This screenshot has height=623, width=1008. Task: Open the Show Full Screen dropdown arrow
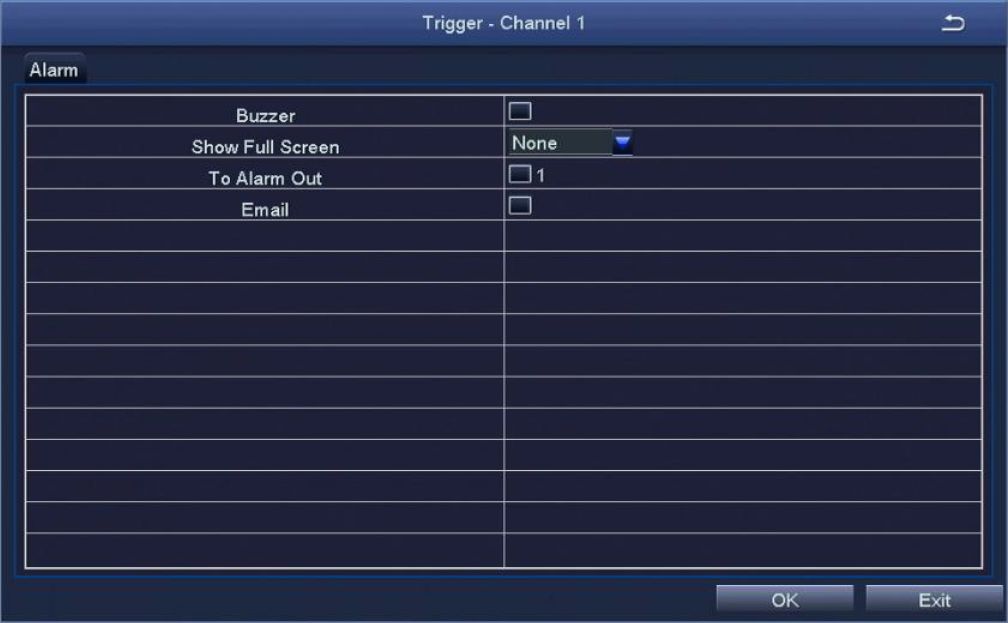(622, 143)
